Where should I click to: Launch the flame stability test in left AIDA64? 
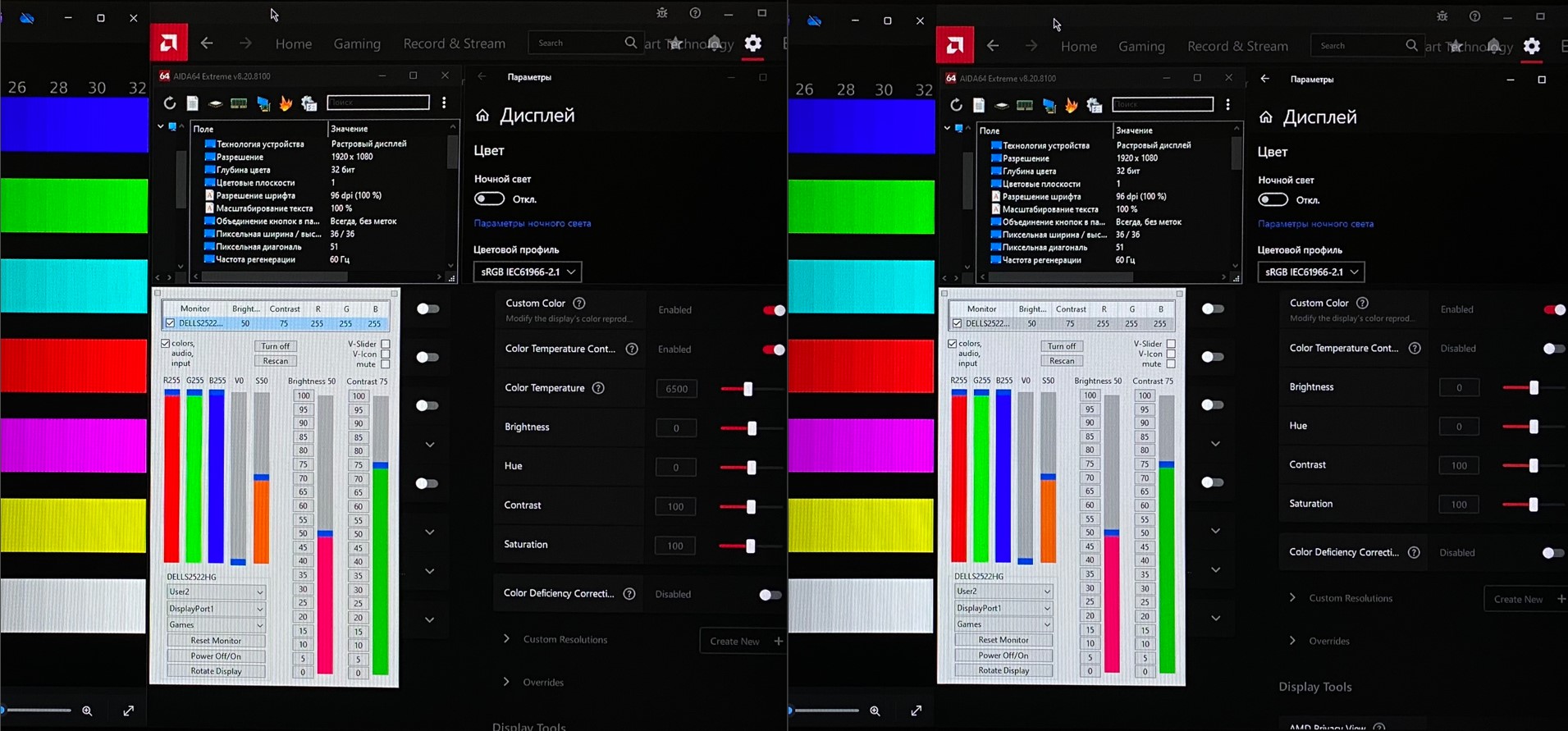click(x=286, y=103)
